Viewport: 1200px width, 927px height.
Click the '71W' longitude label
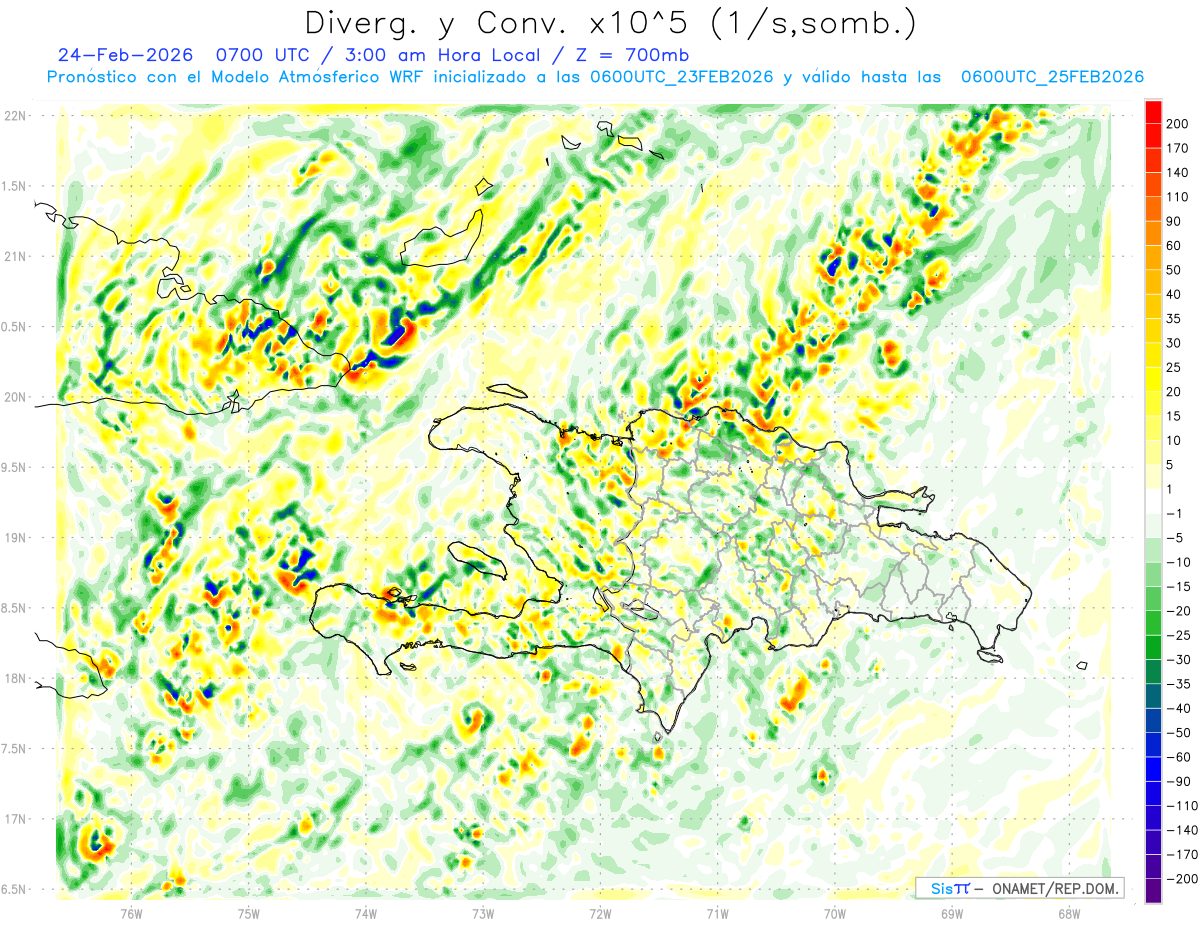(x=717, y=913)
